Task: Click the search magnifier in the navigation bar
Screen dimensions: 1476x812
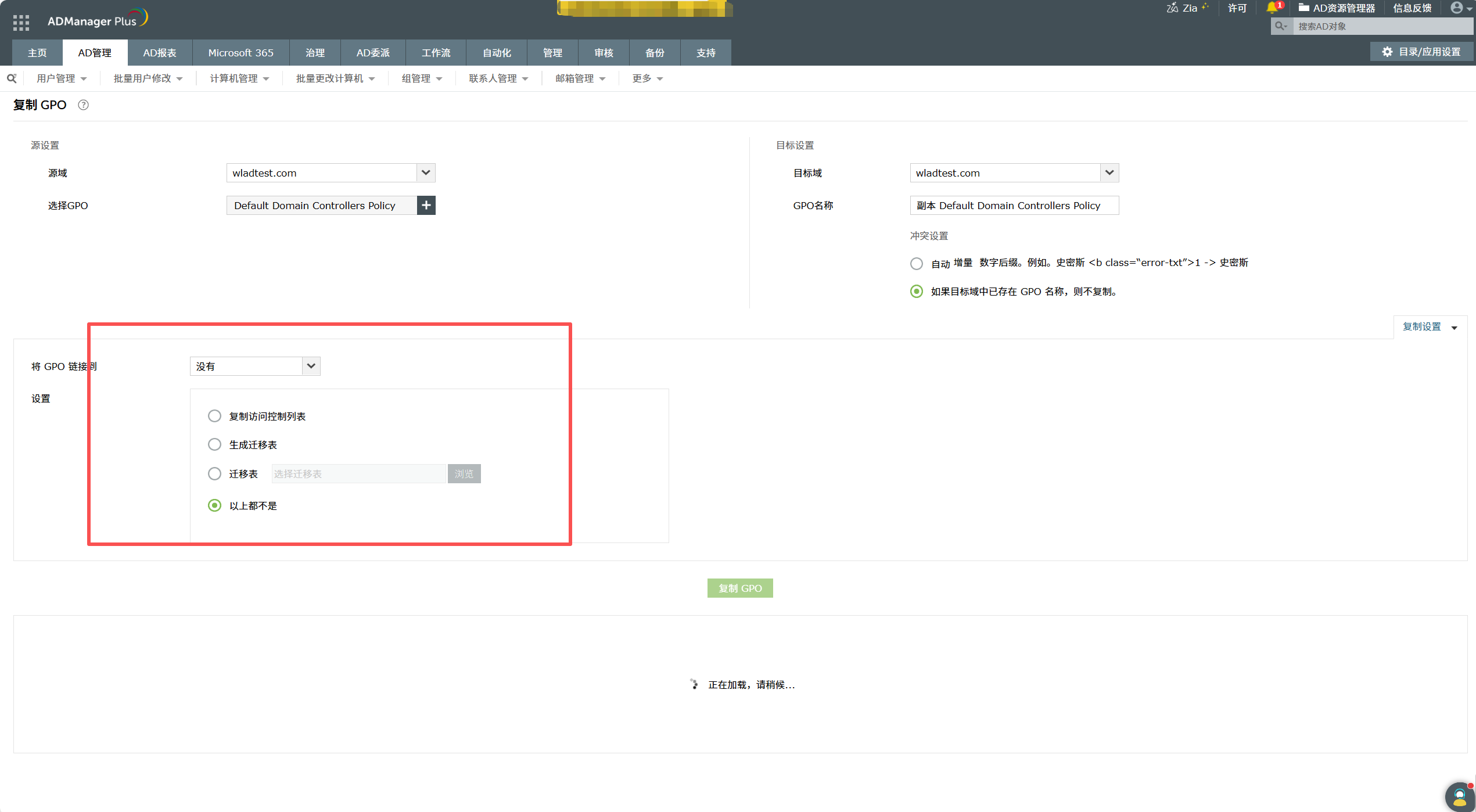Action: coord(12,78)
